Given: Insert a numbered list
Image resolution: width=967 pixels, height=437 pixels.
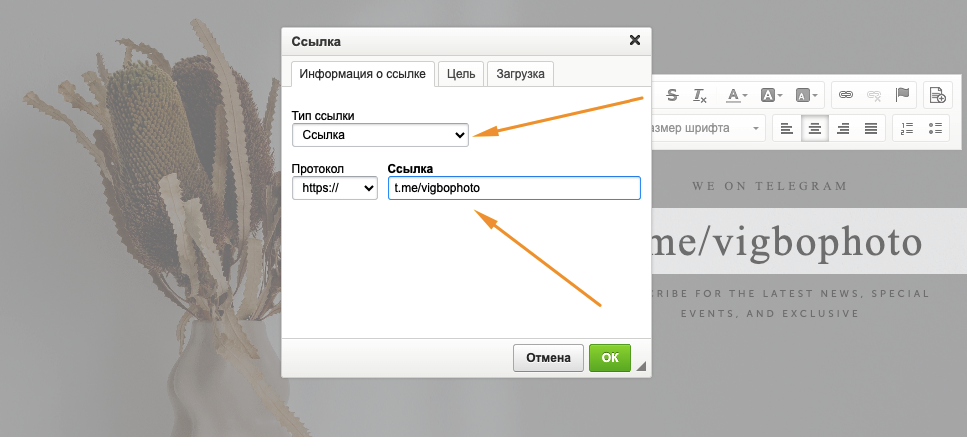Looking at the screenshot, I should pyautogui.click(x=908, y=128).
